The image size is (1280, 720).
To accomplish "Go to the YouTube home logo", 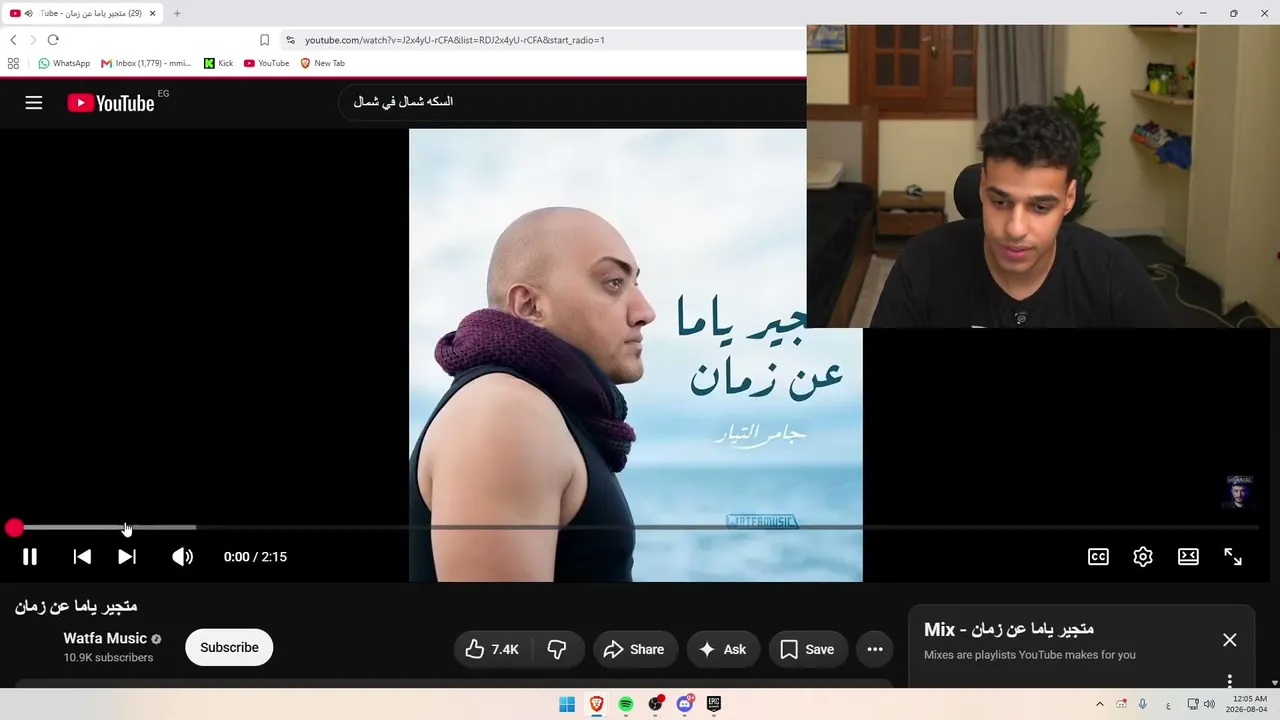I will (x=111, y=103).
